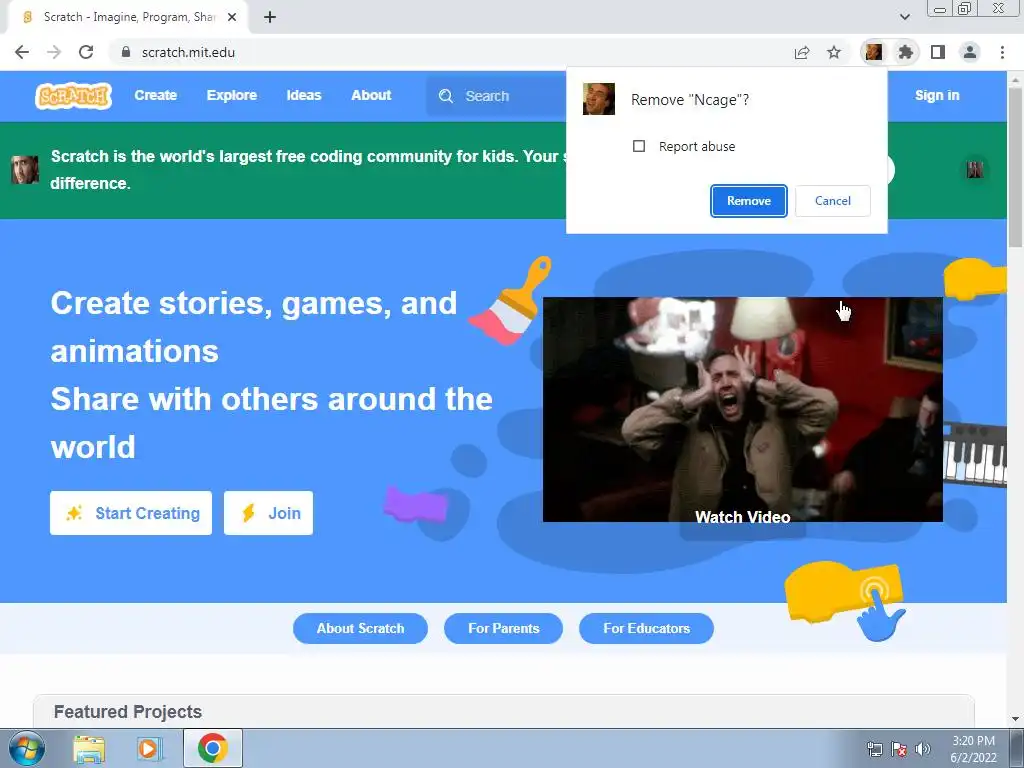Click the Action Center flag icon
Image resolution: width=1024 pixels, height=768 pixels.
[899, 749]
